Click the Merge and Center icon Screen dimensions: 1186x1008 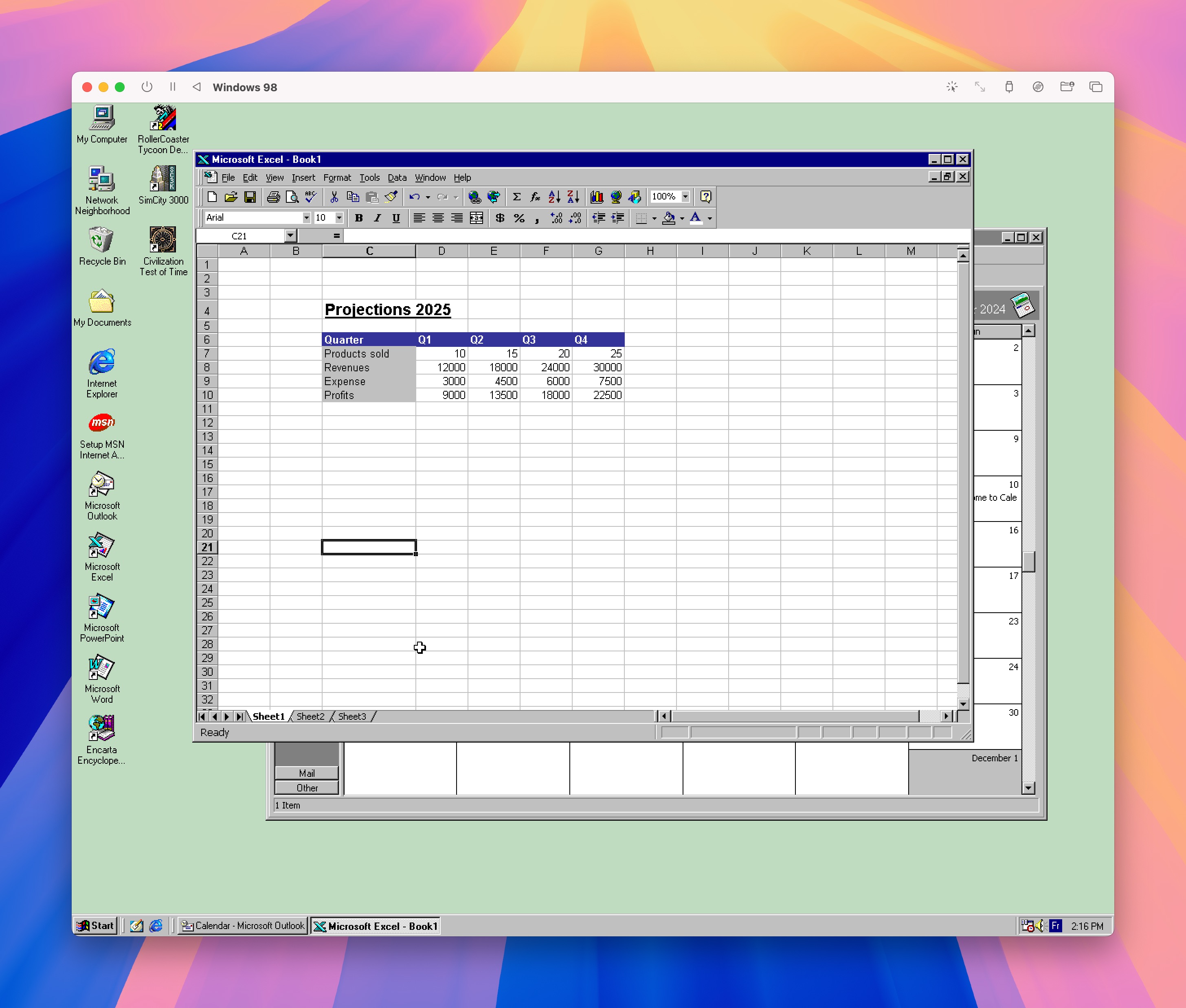pos(476,218)
